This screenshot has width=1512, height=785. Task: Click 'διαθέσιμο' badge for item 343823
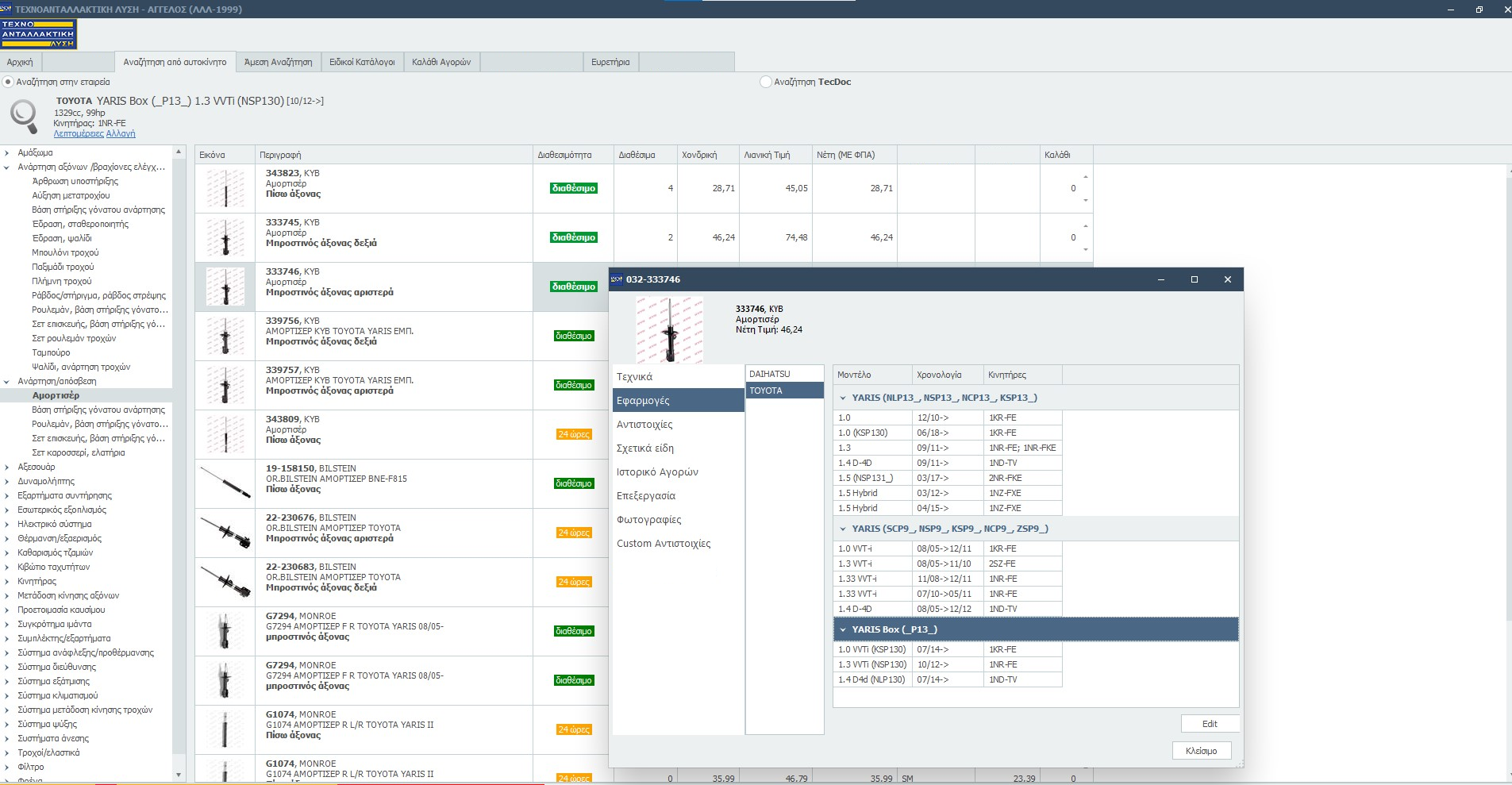tap(573, 188)
